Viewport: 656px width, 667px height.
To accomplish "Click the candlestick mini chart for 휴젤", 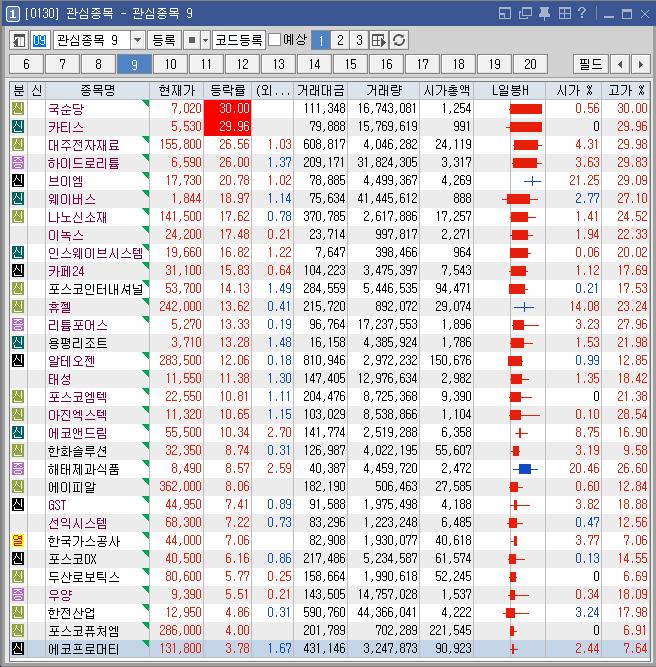I will click(x=524, y=307).
